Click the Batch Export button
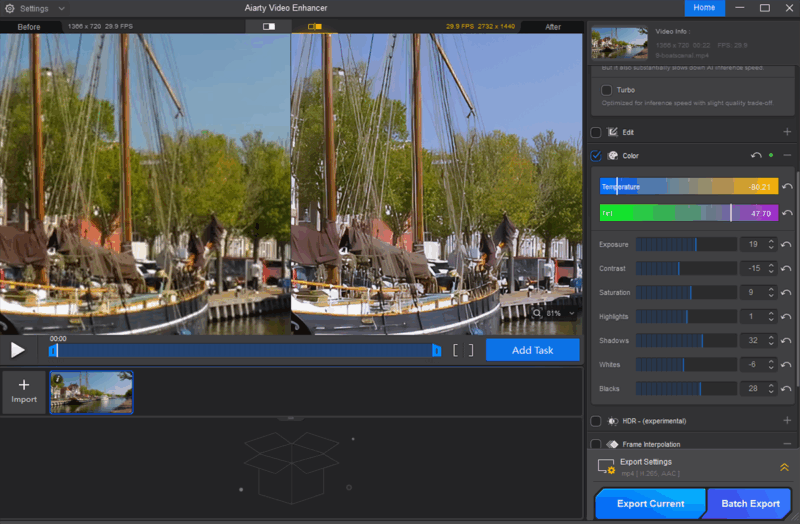The width and height of the screenshot is (800, 524). click(x=750, y=503)
